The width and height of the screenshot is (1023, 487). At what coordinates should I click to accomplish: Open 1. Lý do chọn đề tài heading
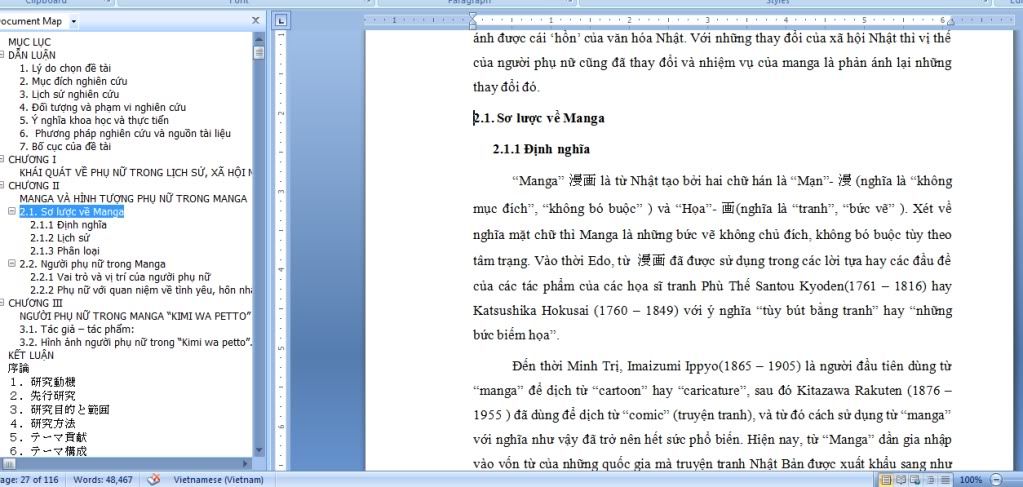[x=64, y=68]
